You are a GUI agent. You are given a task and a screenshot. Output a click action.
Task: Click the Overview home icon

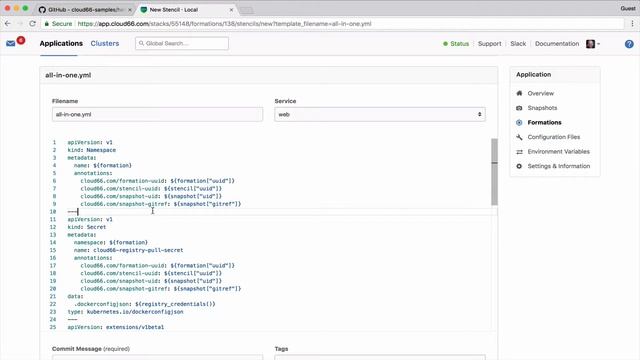519,93
